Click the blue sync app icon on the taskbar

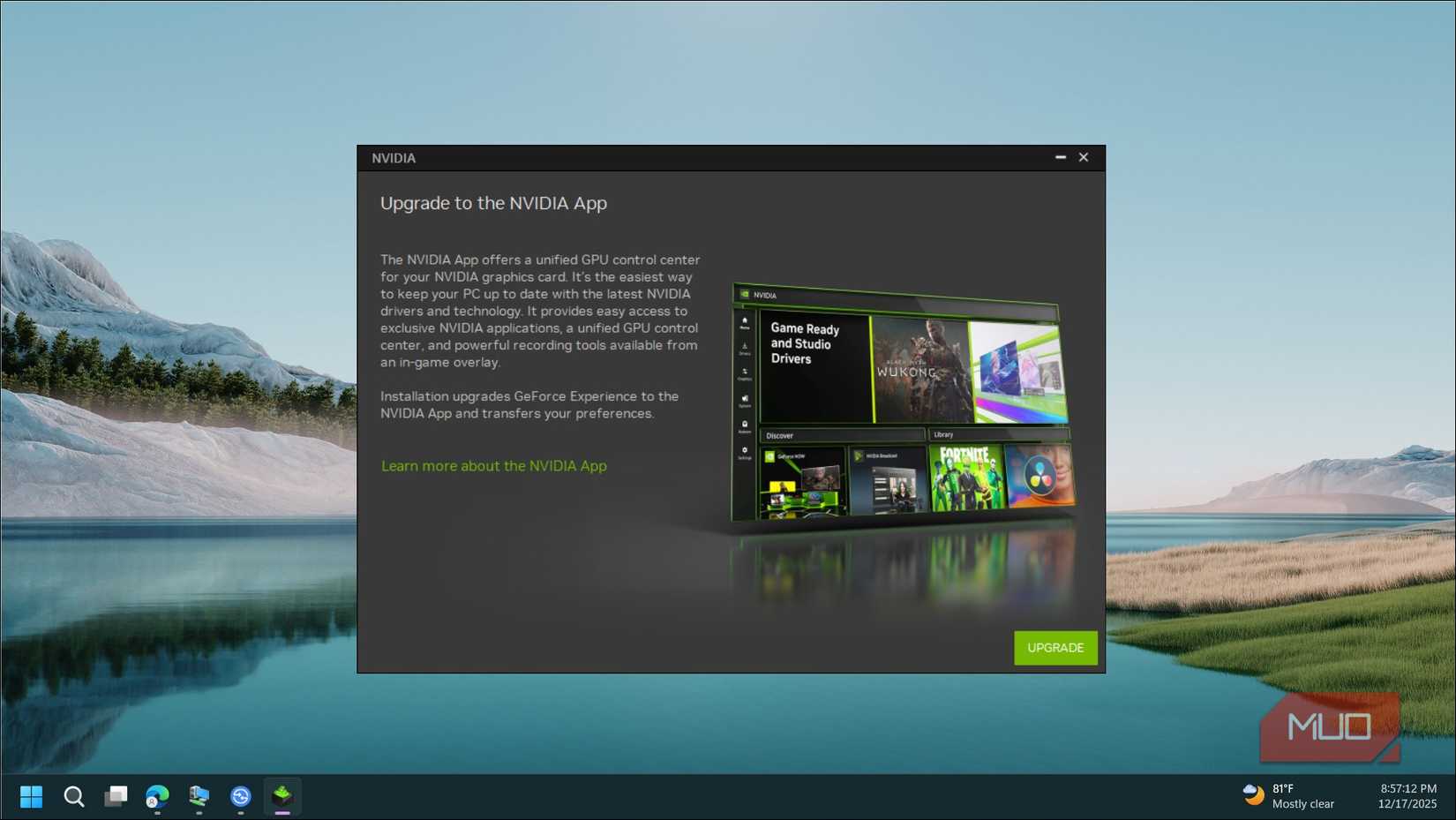click(x=240, y=796)
